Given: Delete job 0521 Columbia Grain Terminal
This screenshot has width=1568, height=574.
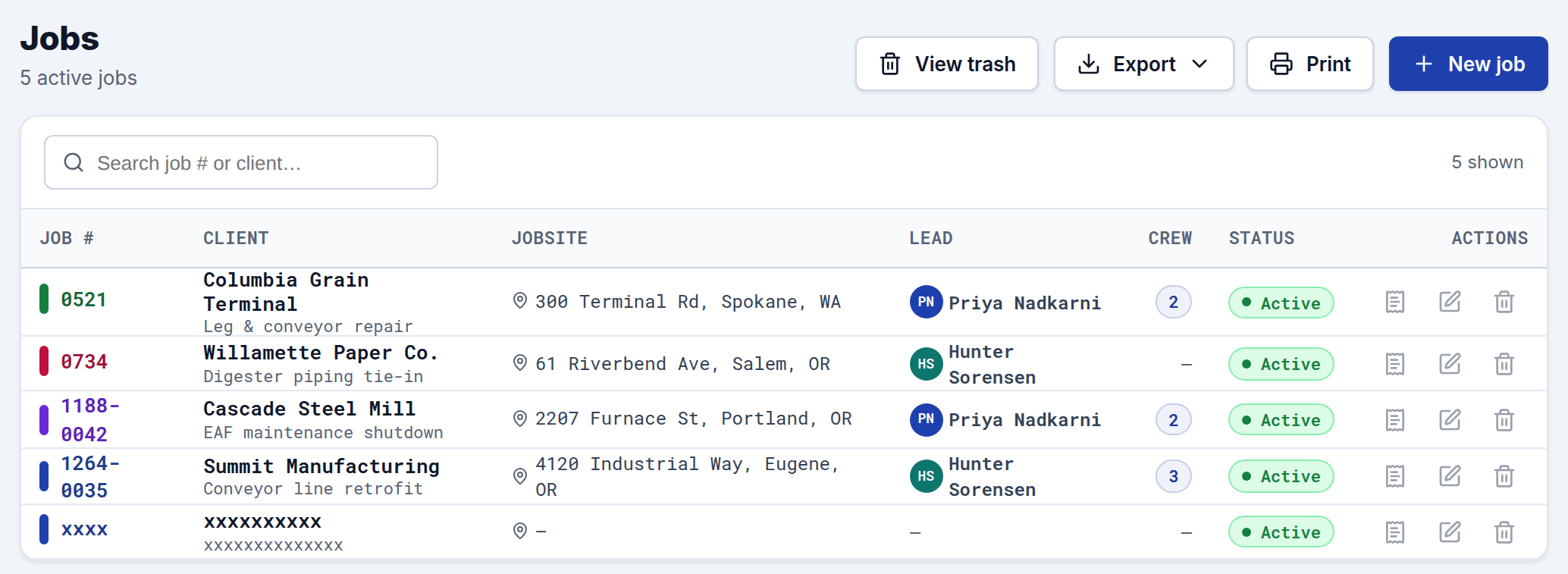Looking at the screenshot, I should (x=1504, y=302).
